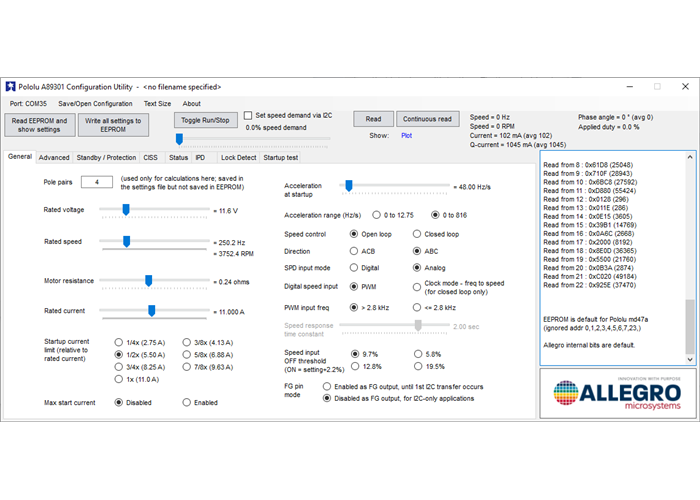The height and width of the screenshot is (500, 700).
Task: Switch to the Standby / Protection tab
Action: point(106,158)
